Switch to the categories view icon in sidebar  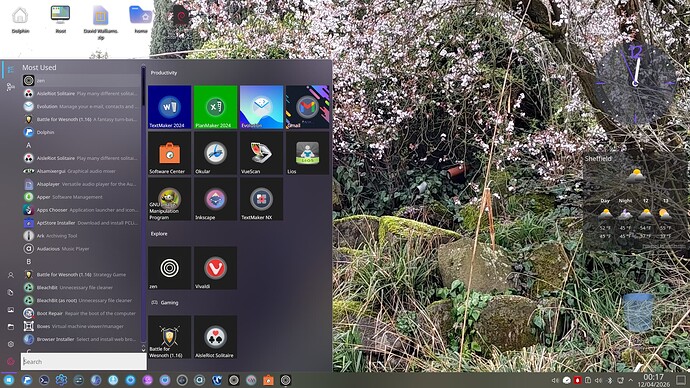(x=11, y=87)
